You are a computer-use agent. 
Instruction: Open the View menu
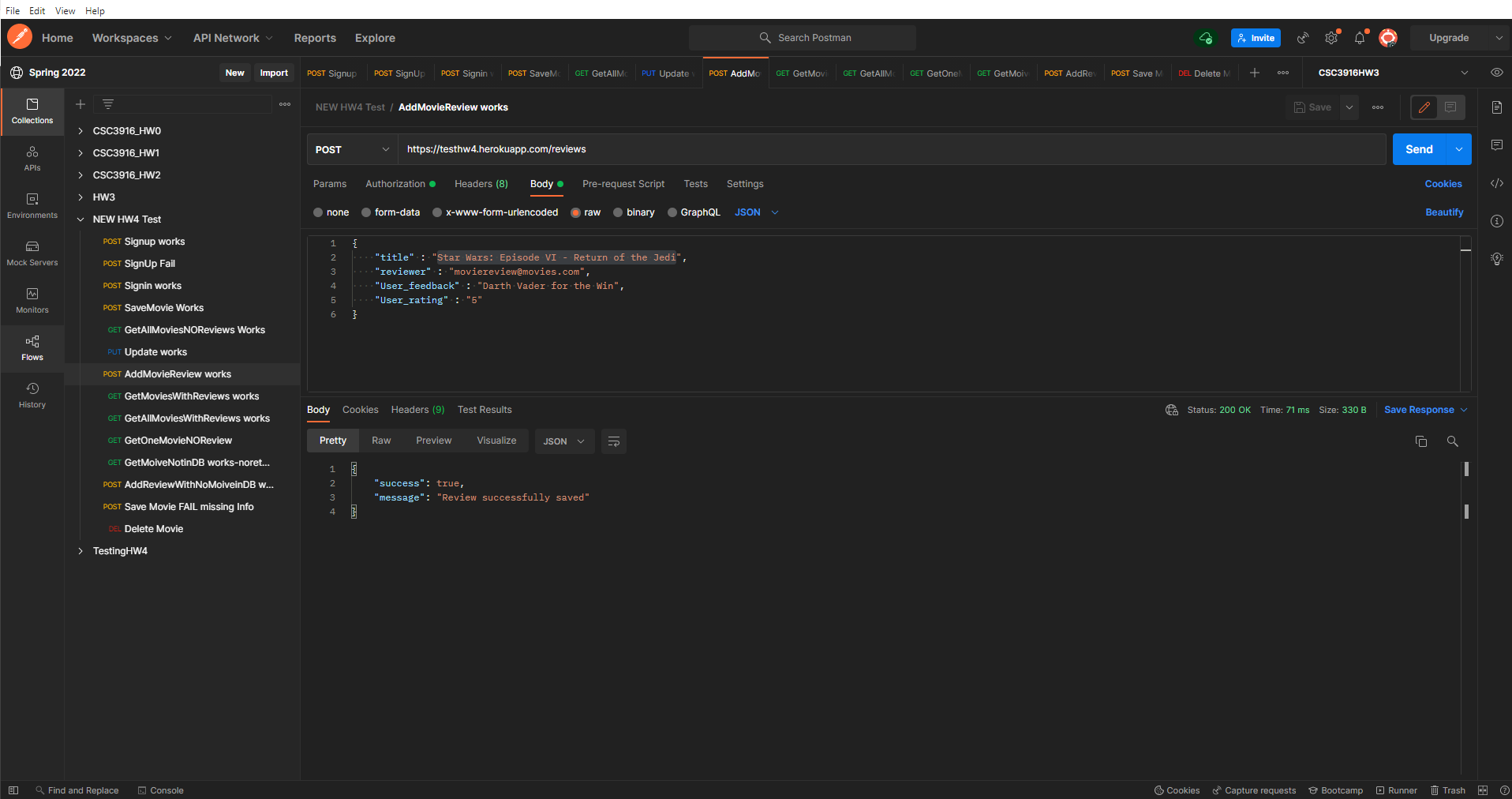pyautogui.click(x=65, y=10)
